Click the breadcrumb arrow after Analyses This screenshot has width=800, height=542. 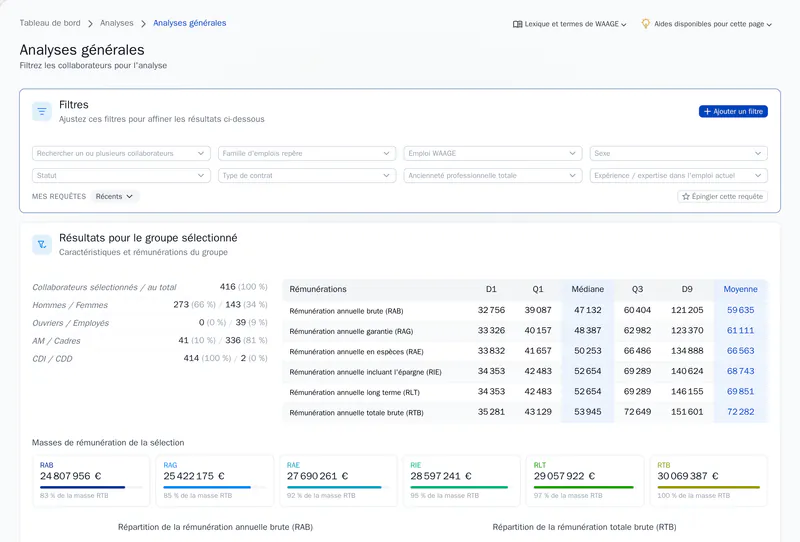point(143,23)
